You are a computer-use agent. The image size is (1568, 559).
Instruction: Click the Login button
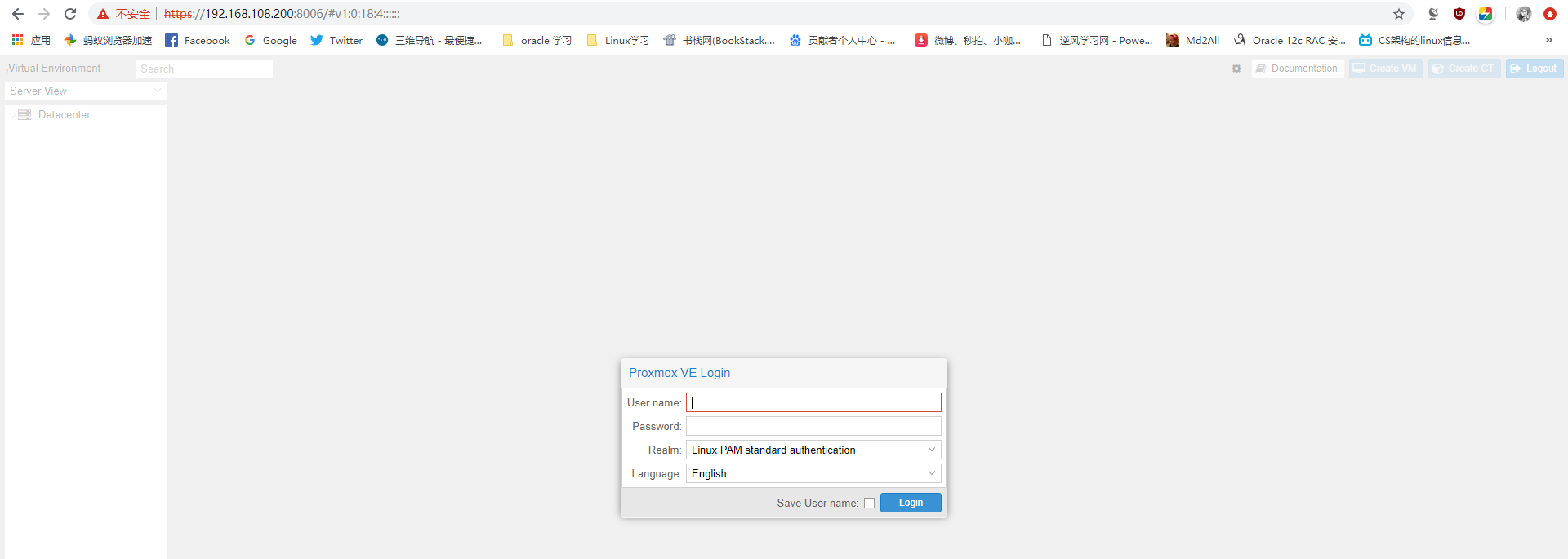[x=911, y=503]
